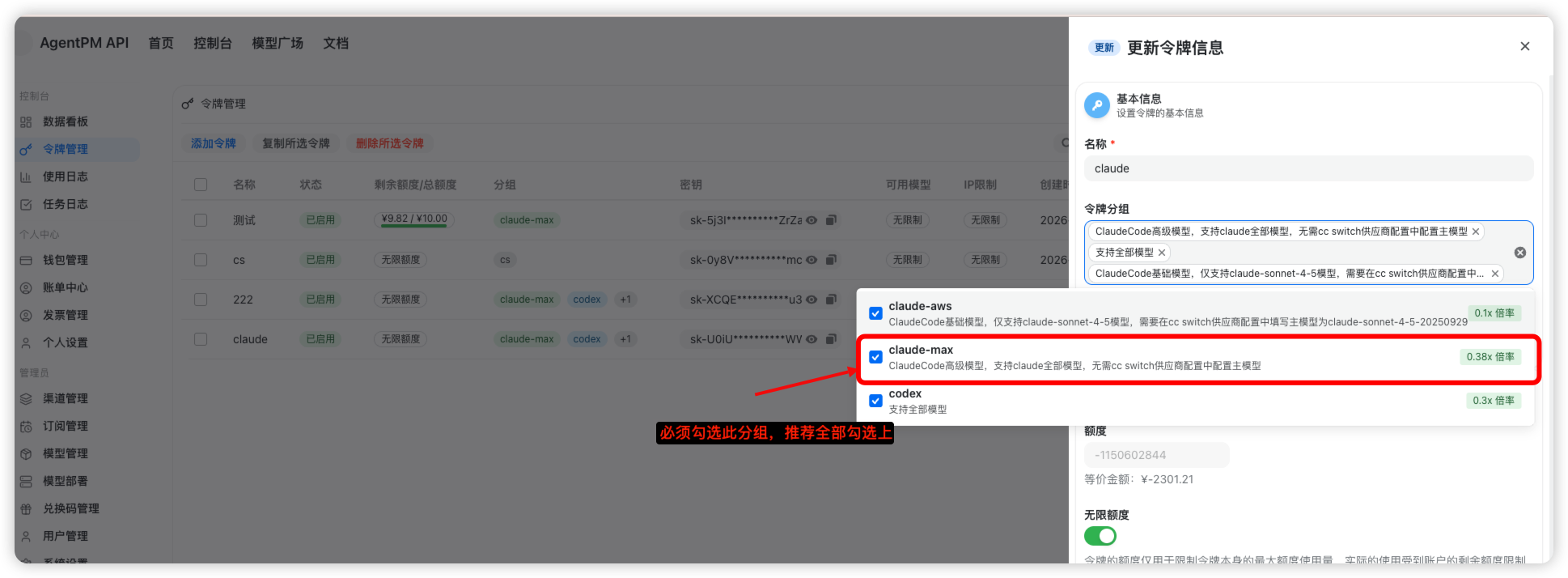Open 账单中心 in the sidebar

[x=66, y=287]
